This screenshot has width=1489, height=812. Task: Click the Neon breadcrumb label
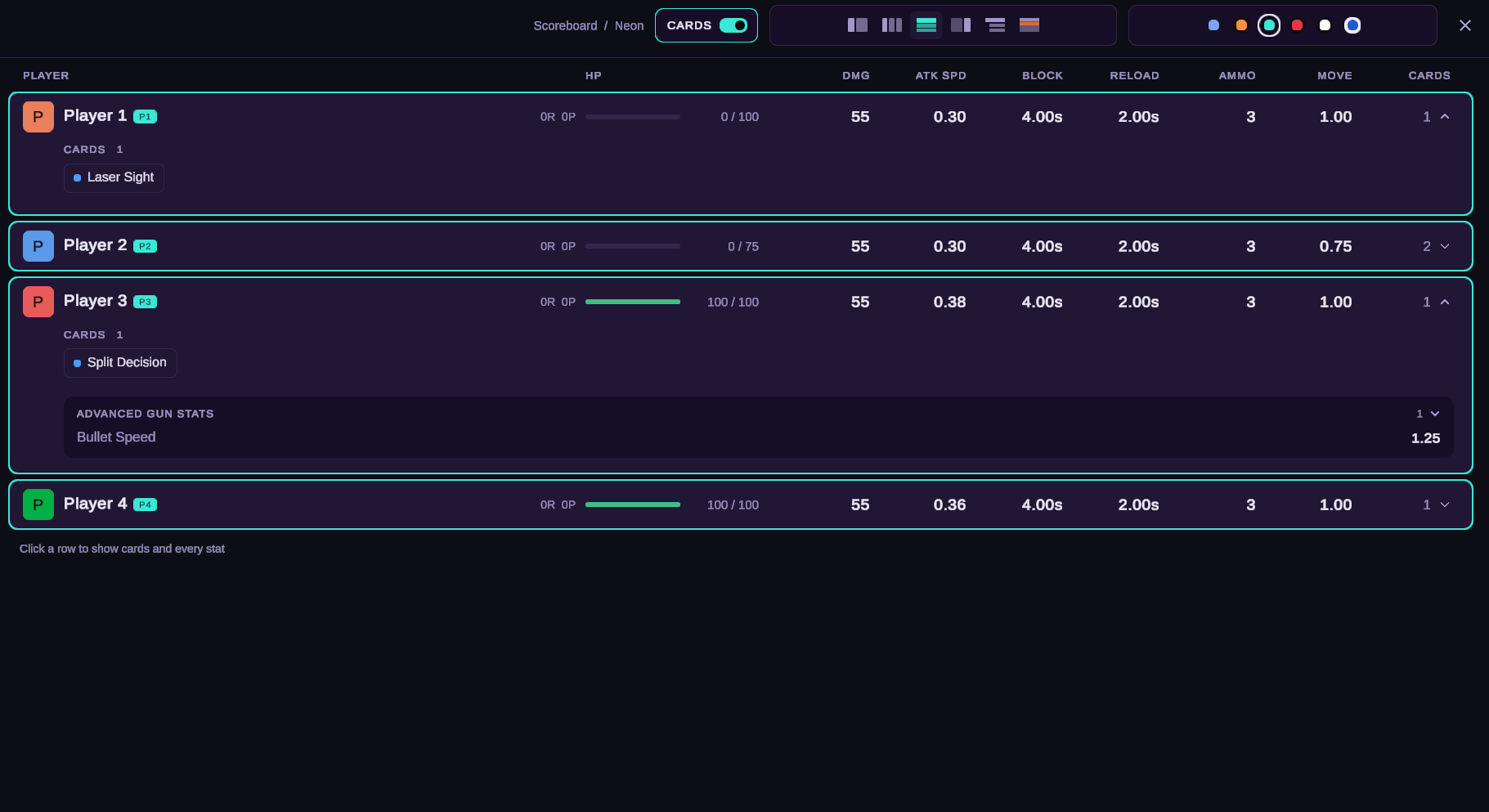(629, 26)
